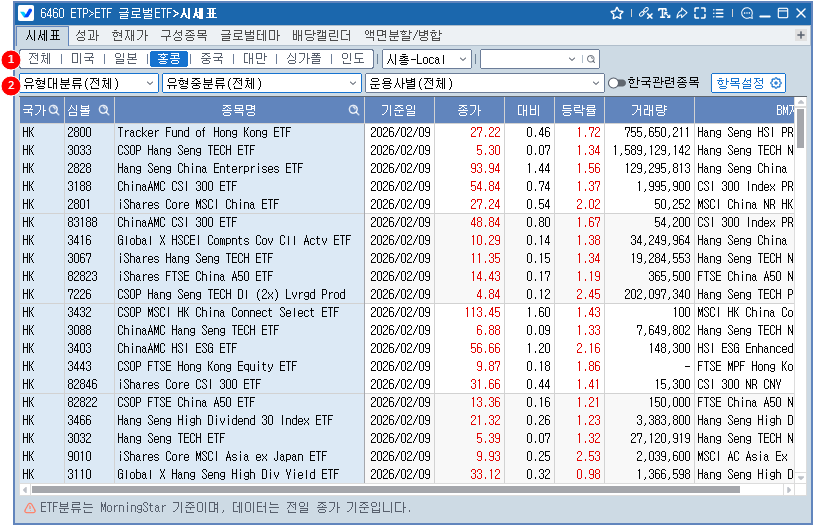817x526 pixels.
Task: Open the font size adjustment icon
Action: 663,13
